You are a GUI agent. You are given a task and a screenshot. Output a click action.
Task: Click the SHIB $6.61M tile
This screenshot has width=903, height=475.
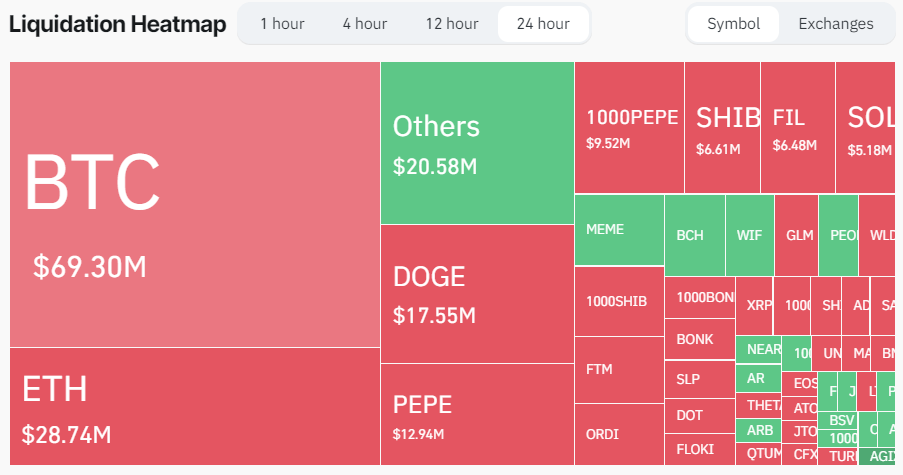pyautogui.click(x=722, y=127)
